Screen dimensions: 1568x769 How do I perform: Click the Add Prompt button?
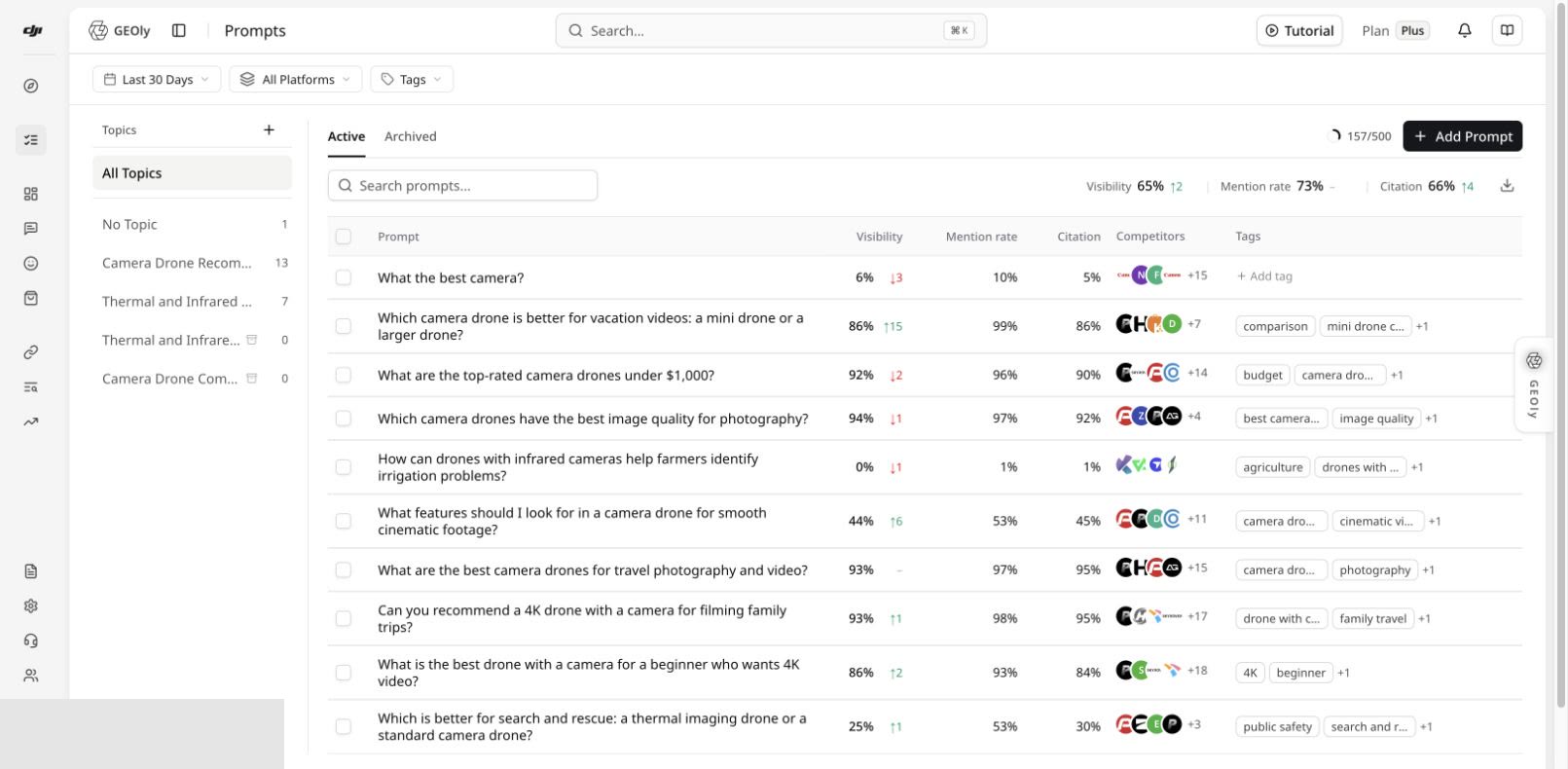pyautogui.click(x=1462, y=136)
